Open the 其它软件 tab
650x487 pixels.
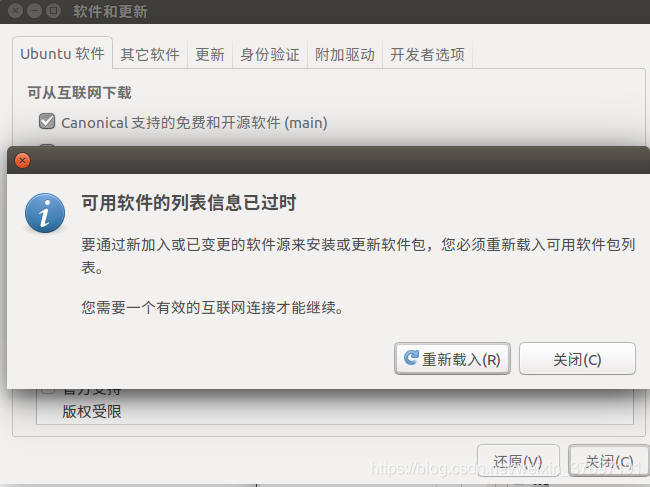pyautogui.click(x=150, y=55)
